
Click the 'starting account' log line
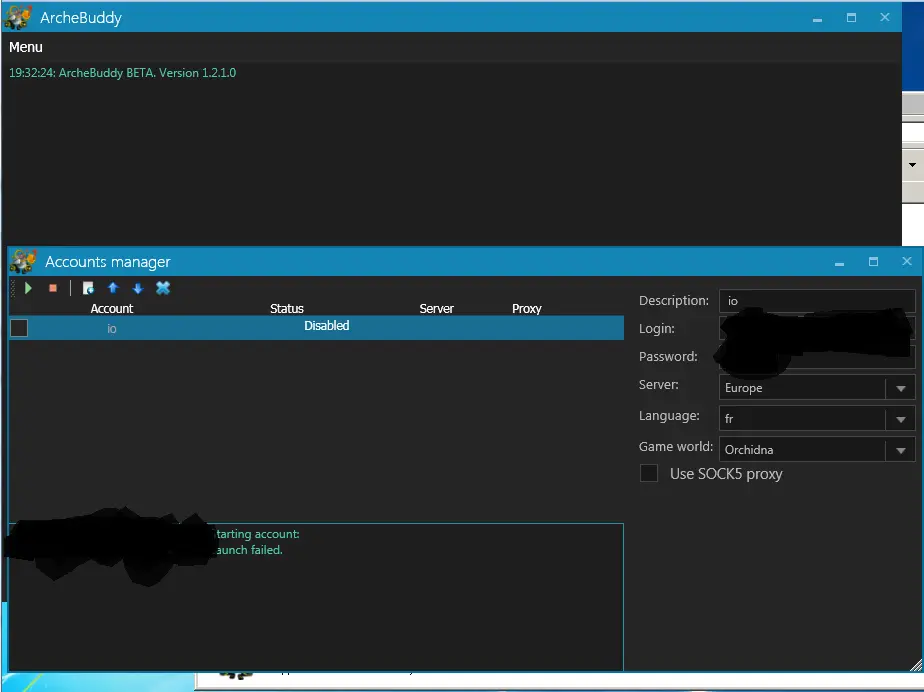(x=258, y=534)
